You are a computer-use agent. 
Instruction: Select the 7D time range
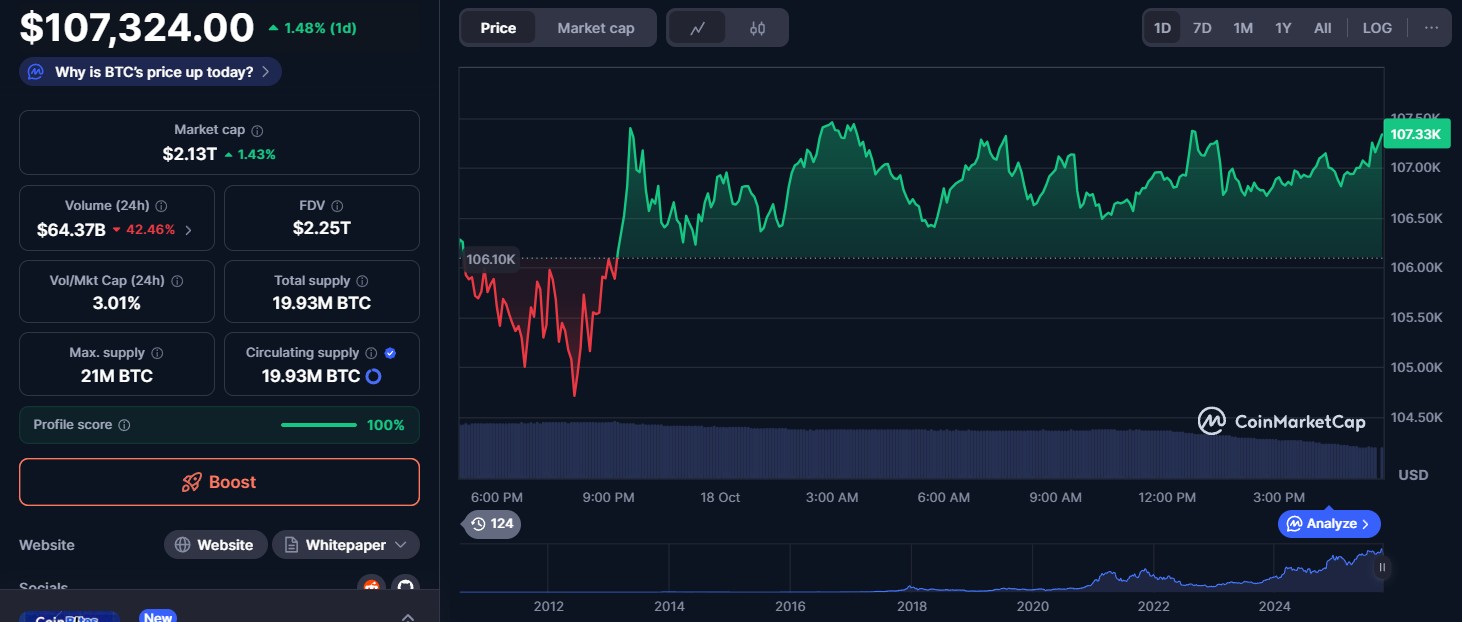(x=1202, y=28)
